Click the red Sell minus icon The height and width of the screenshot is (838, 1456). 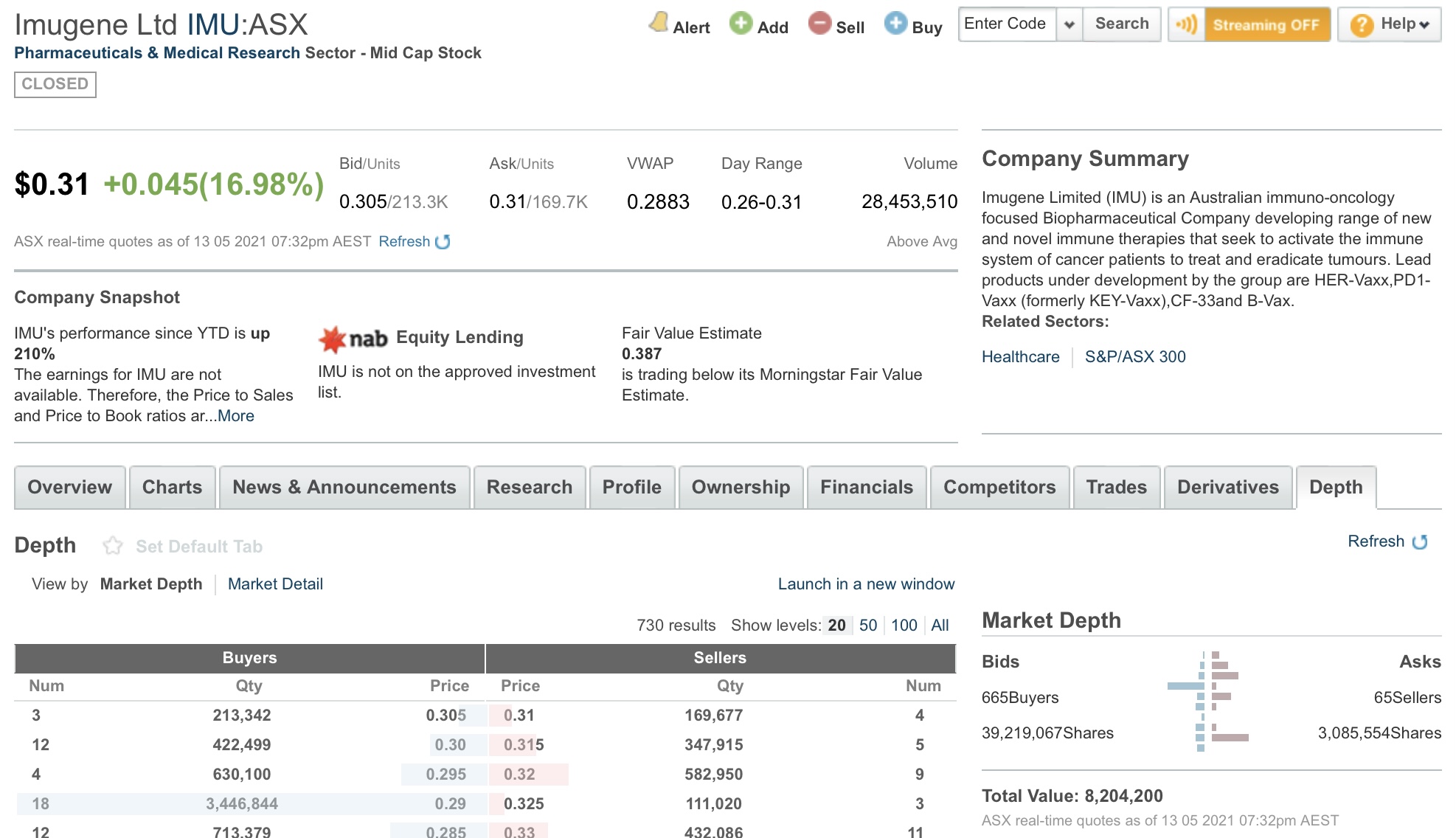(x=819, y=23)
